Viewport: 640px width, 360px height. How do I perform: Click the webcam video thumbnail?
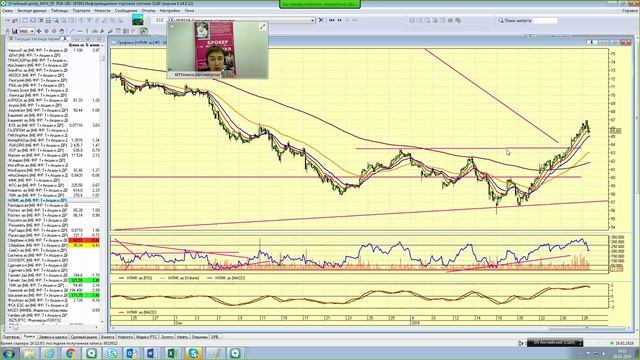[217, 50]
